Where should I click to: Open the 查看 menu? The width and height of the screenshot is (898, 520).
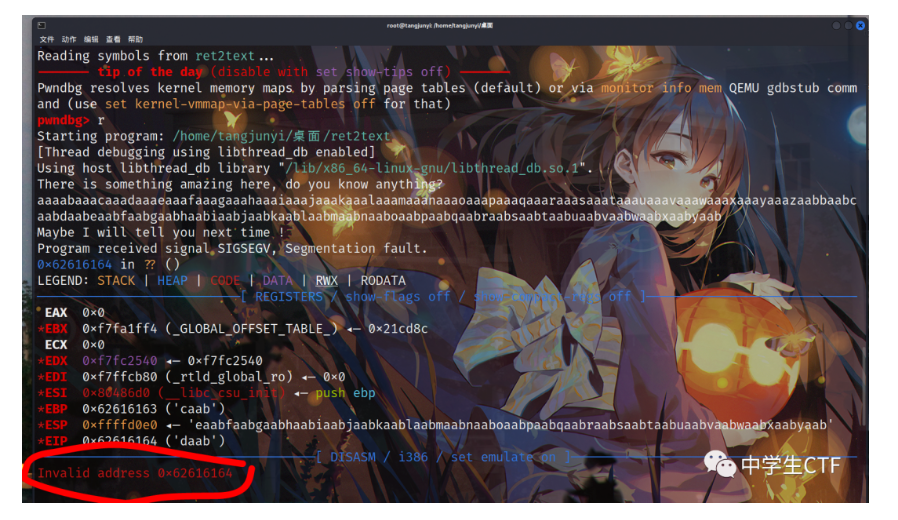(113, 39)
